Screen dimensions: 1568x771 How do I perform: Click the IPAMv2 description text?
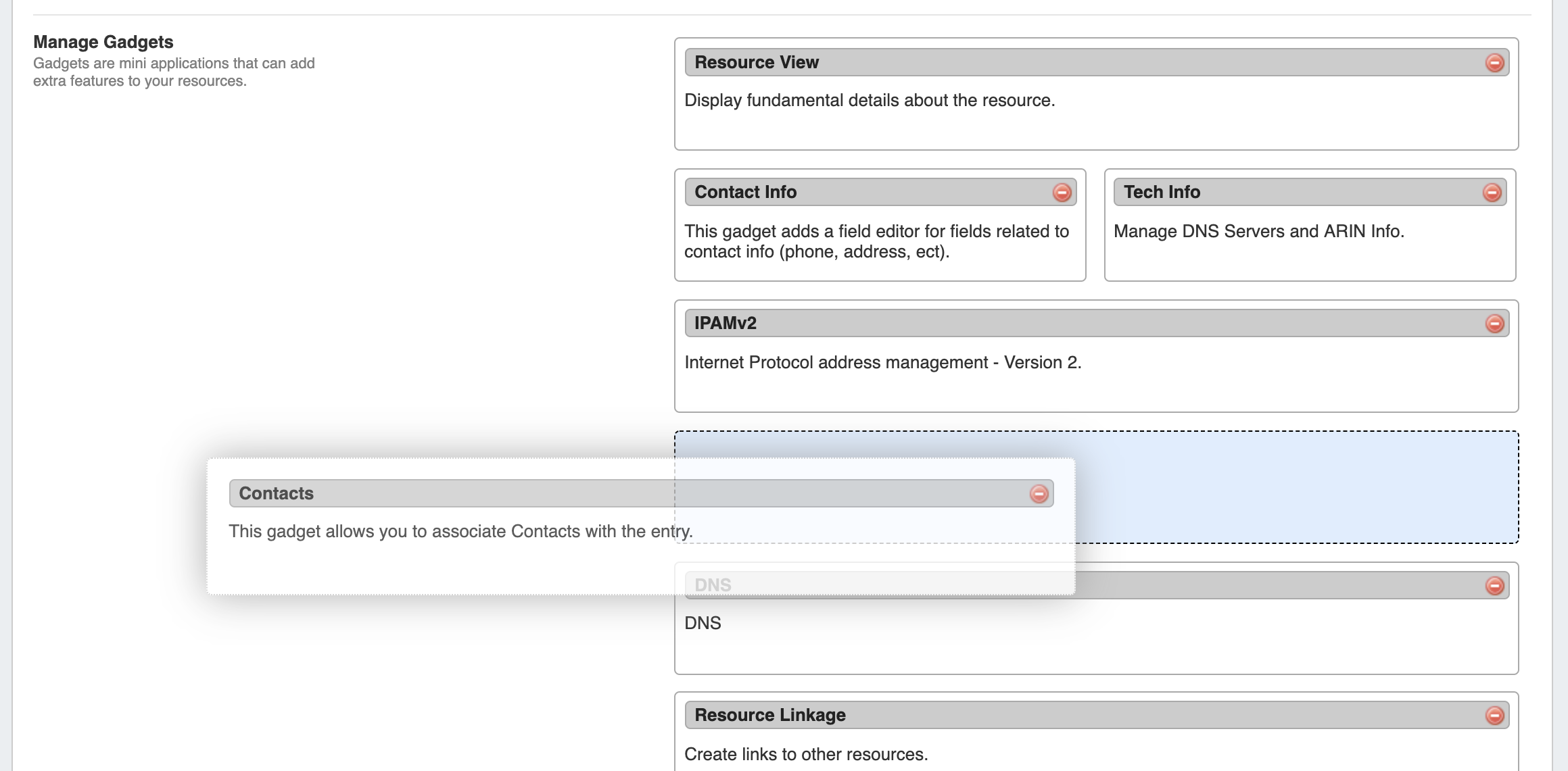click(x=882, y=362)
